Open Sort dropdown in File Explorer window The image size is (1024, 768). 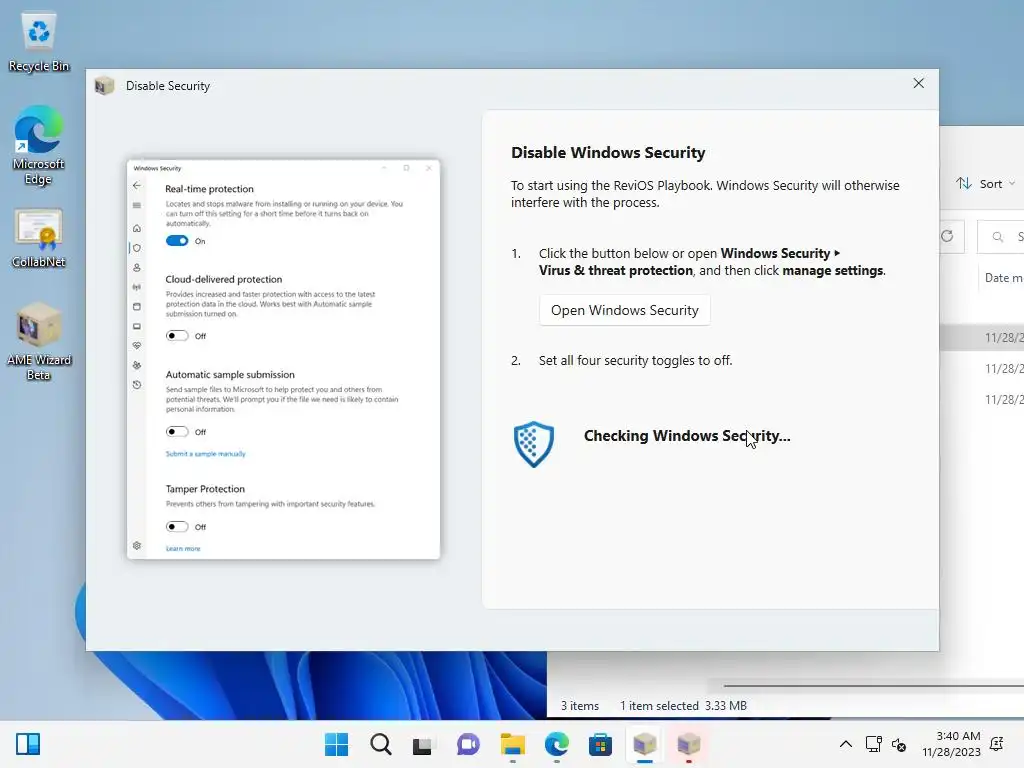coord(985,184)
